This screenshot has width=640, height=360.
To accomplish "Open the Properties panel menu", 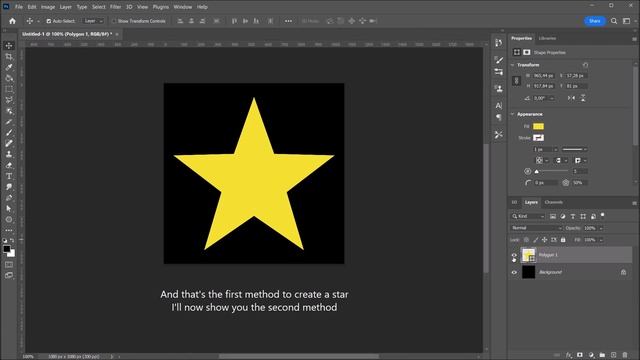I will 634,39.
